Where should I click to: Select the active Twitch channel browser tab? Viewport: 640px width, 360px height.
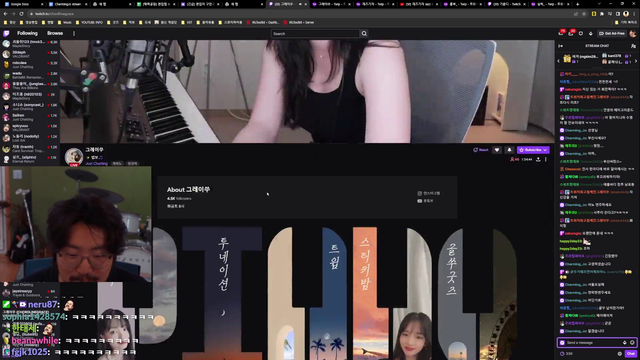288,4
